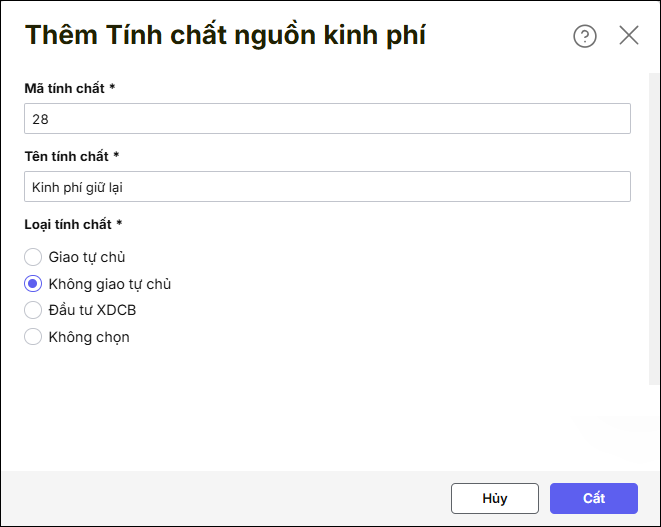
Task: Open the help question mark icon
Action: [584, 36]
